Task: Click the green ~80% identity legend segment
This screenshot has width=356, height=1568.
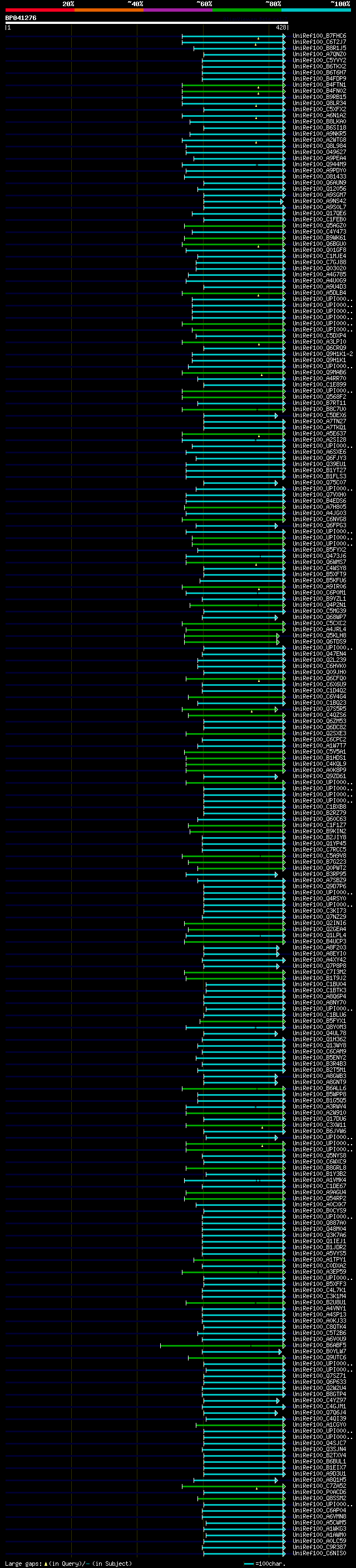Action: coord(247,10)
